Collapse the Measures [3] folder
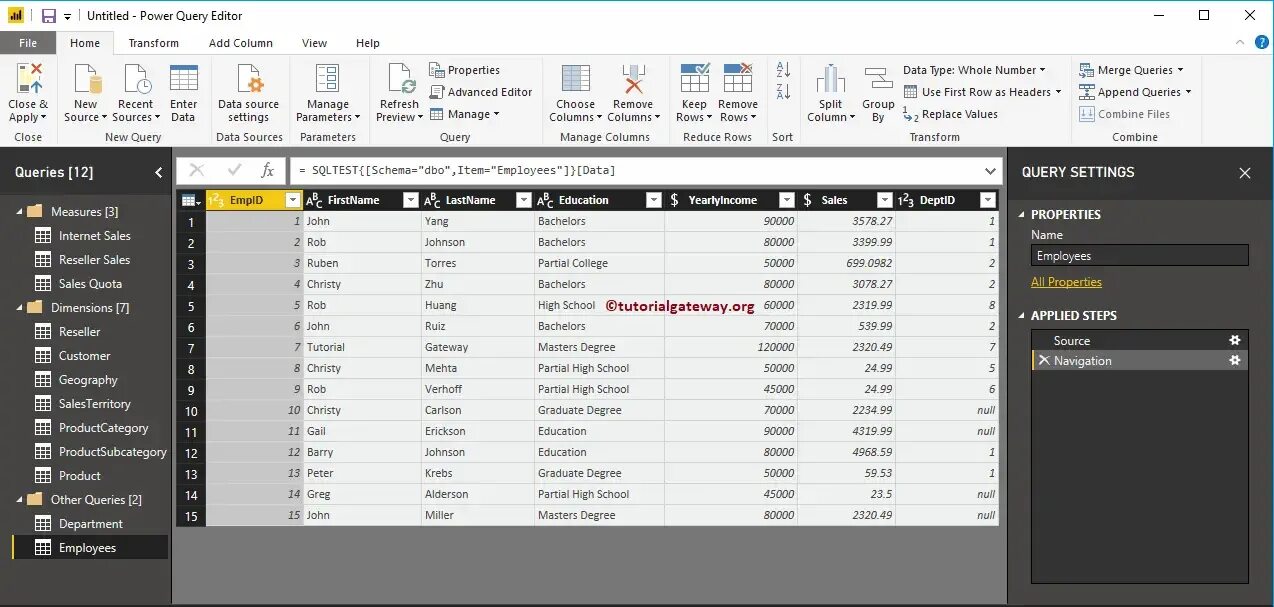The height and width of the screenshot is (607, 1274). tap(19, 211)
